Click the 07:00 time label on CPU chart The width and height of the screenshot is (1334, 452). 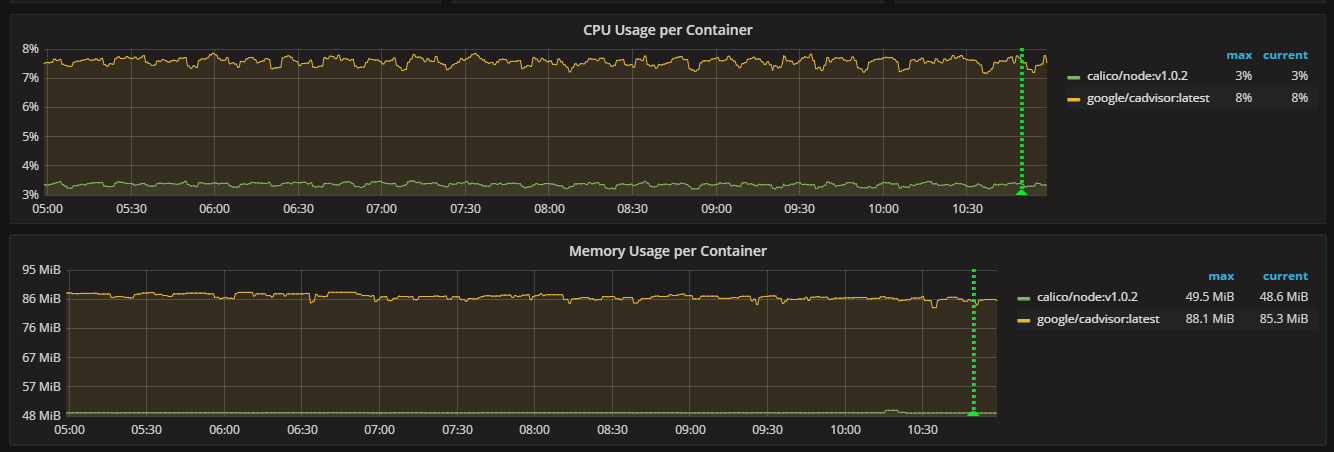pyautogui.click(x=381, y=209)
